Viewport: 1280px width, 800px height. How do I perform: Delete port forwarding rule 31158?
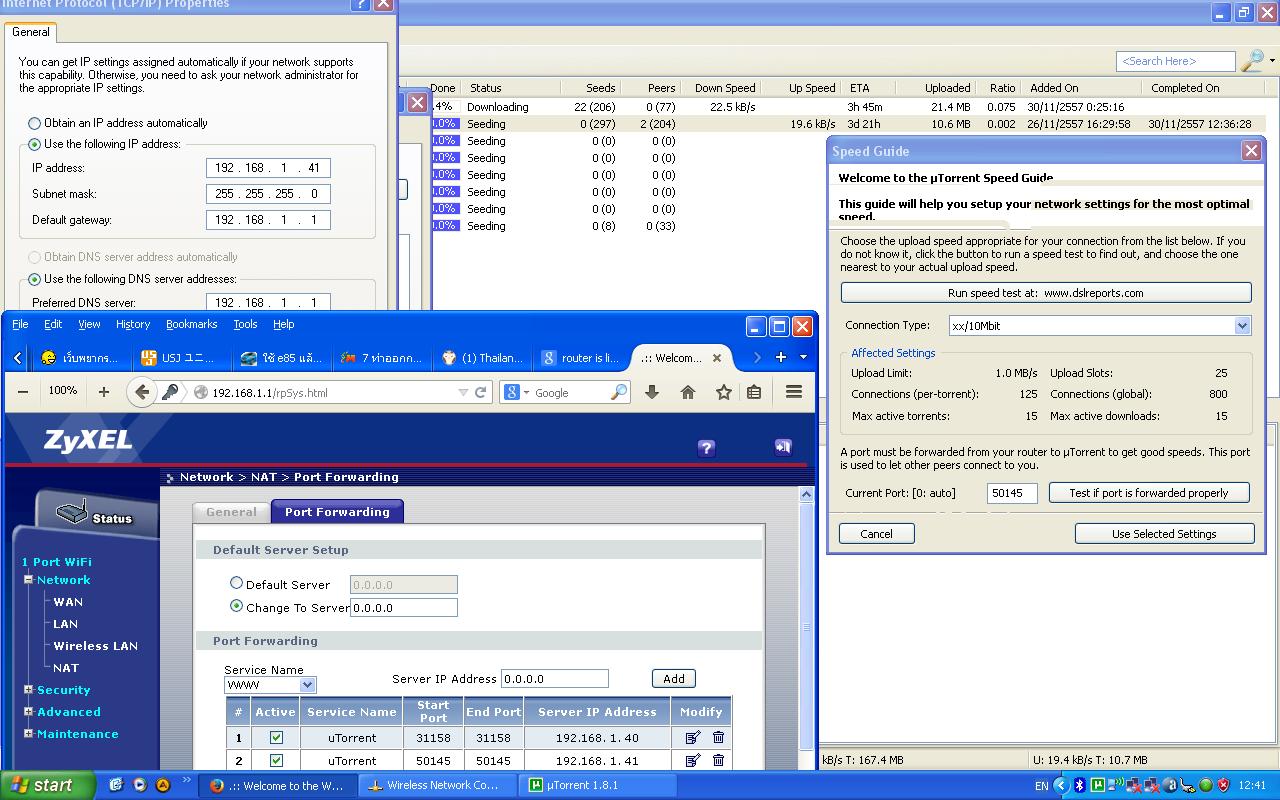click(718, 737)
